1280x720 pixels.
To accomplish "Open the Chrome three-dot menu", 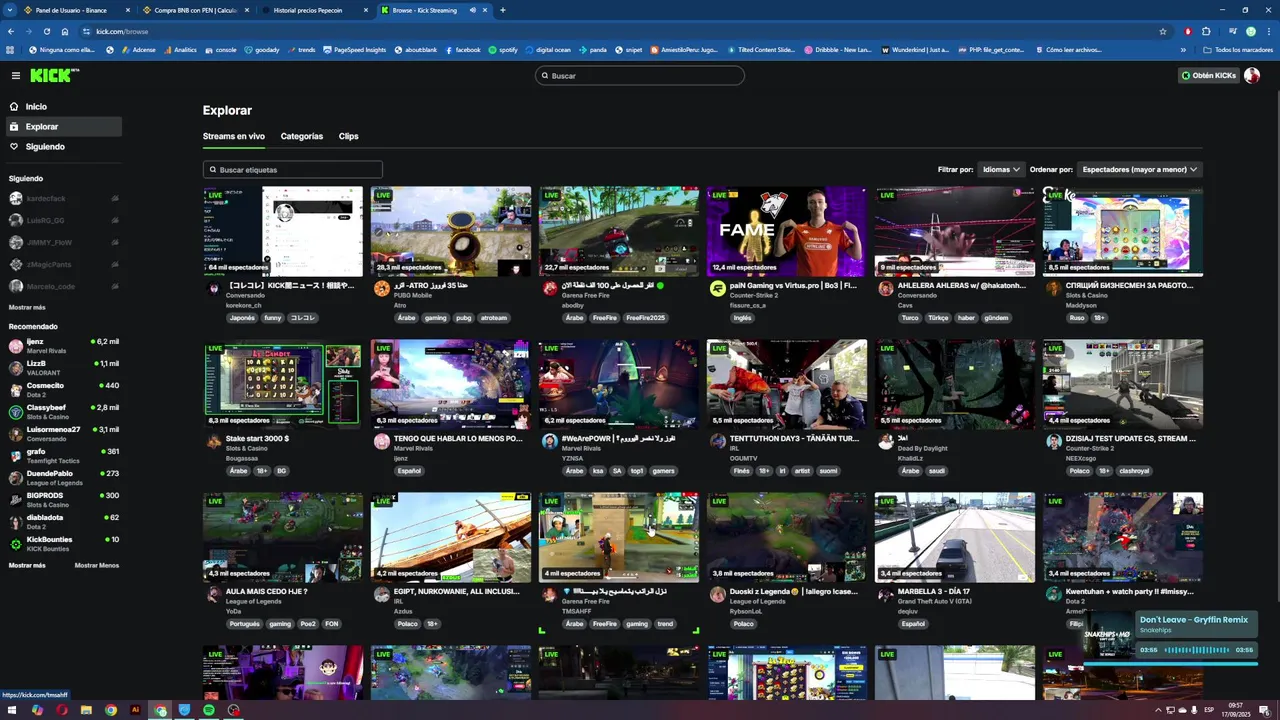I will 1268,31.
